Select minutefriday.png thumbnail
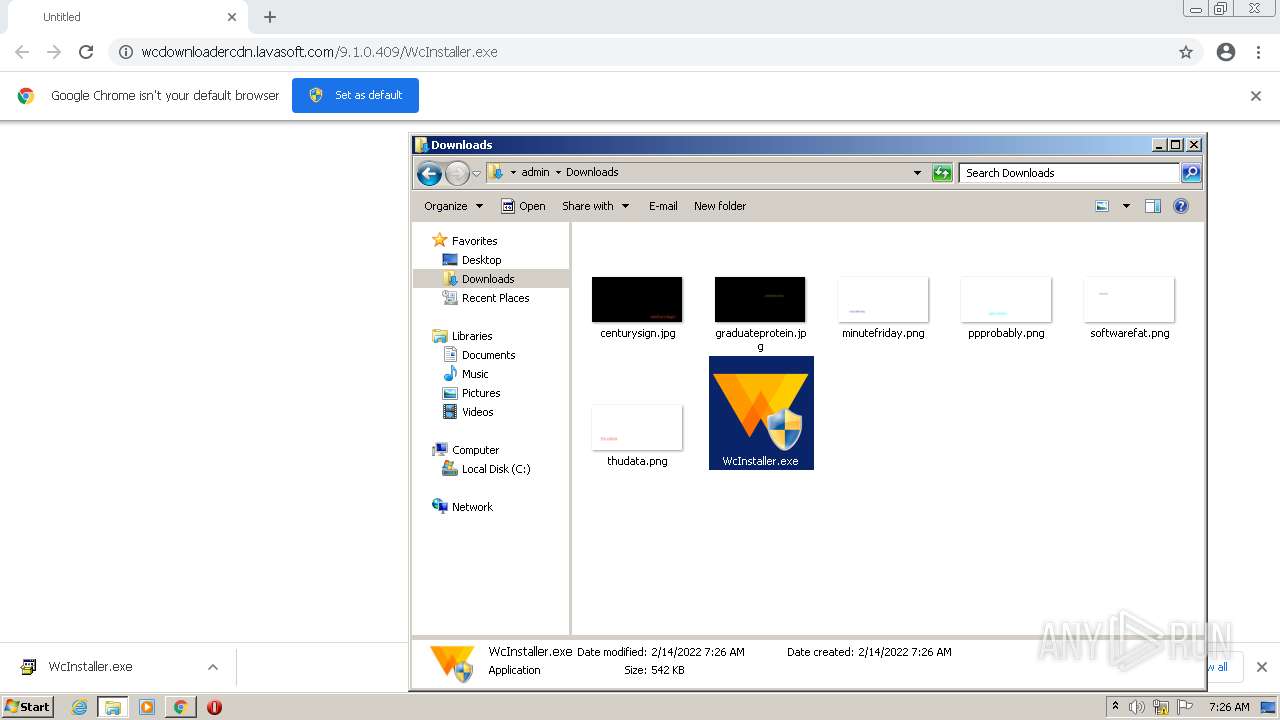Image resolution: width=1280 pixels, height=720 pixels. [x=883, y=299]
